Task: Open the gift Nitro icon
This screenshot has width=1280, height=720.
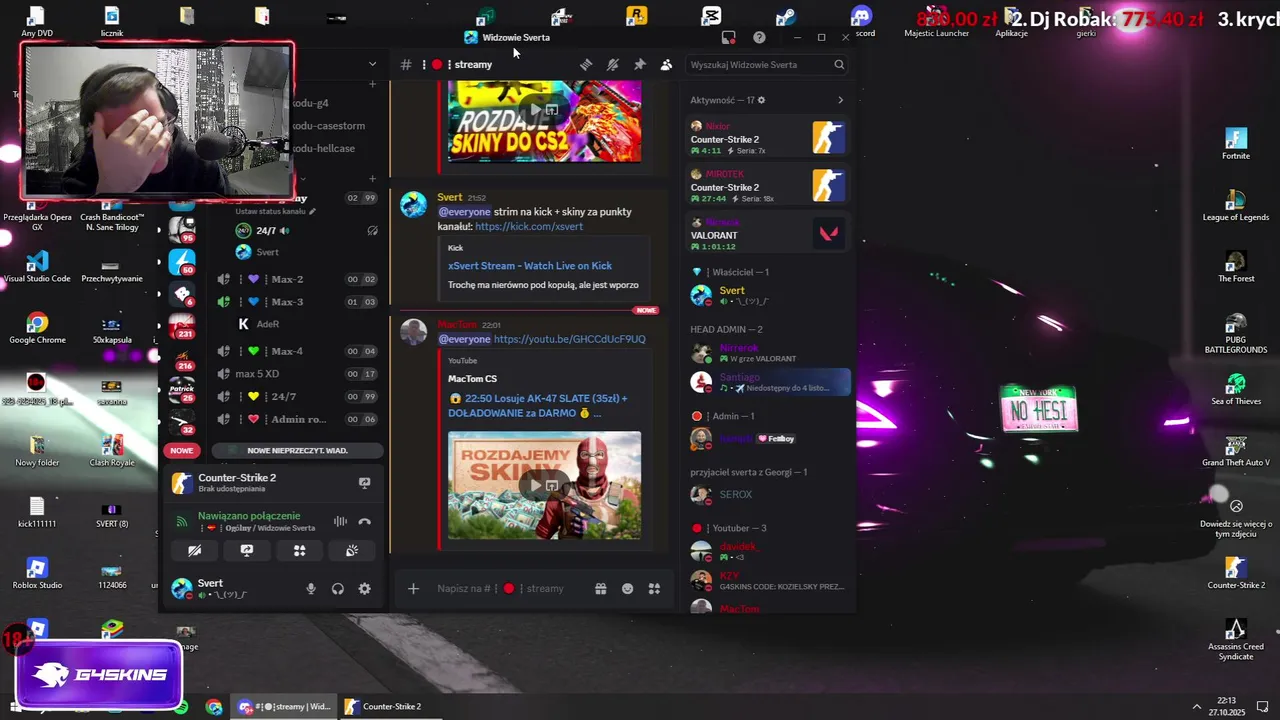Action: 601,589
